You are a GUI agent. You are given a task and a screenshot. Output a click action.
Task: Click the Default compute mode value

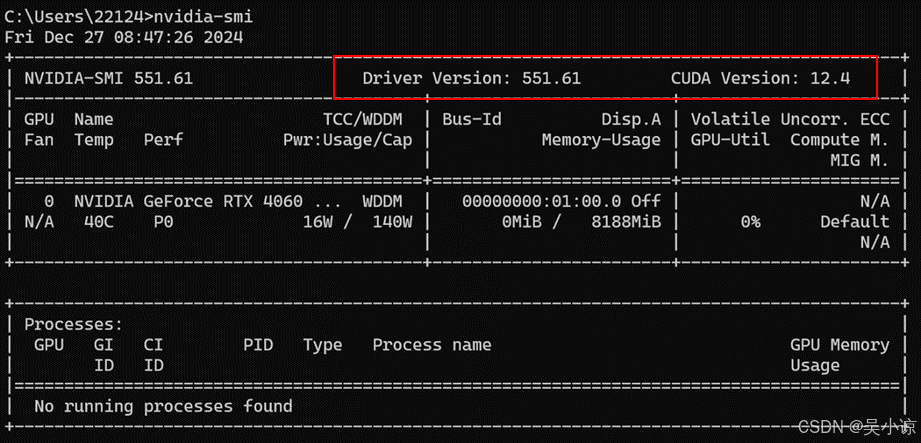[x=855, y=222]
